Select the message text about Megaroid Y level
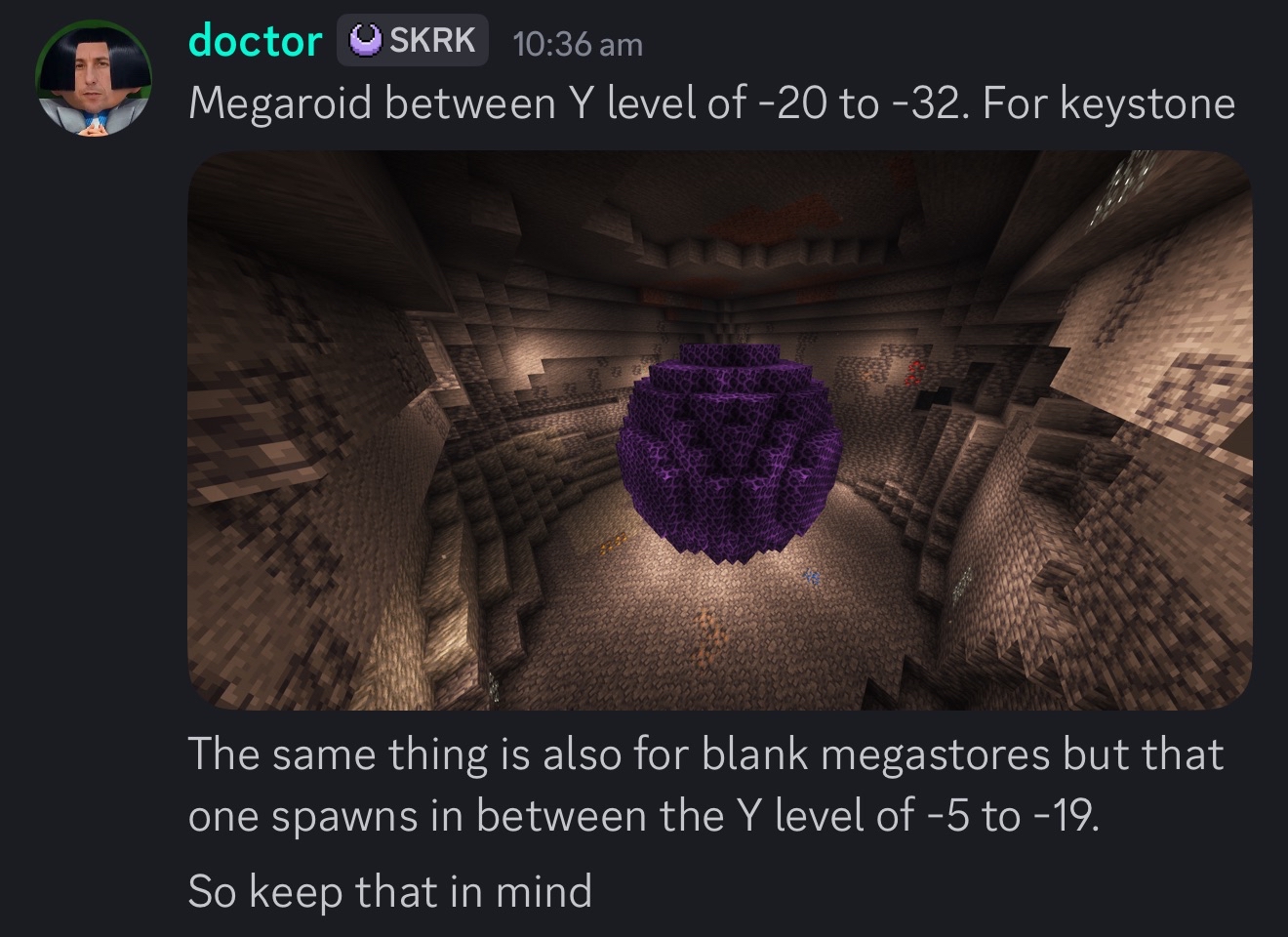 click(x=711, y=102)
